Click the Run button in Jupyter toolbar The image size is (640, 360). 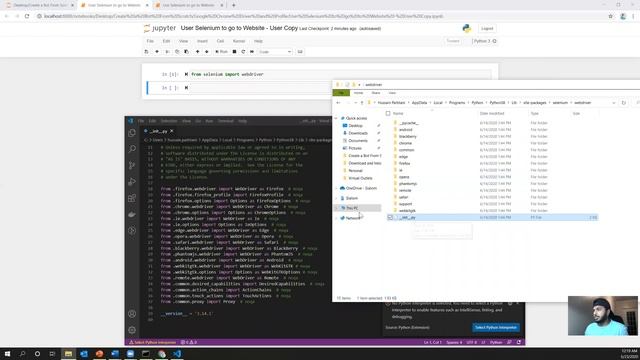(x=222, y=52)
